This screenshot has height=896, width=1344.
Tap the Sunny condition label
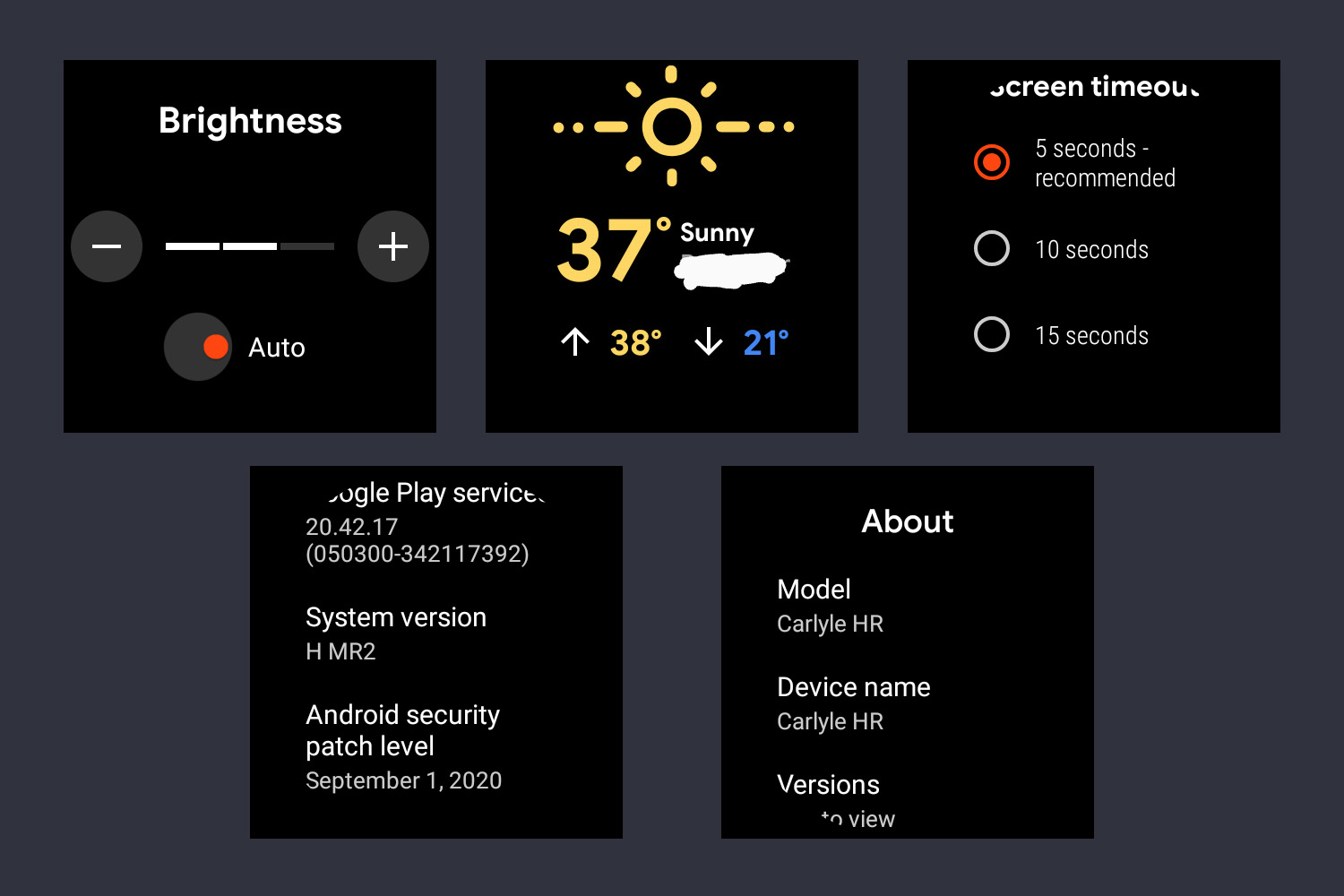(x=717, y=233)
